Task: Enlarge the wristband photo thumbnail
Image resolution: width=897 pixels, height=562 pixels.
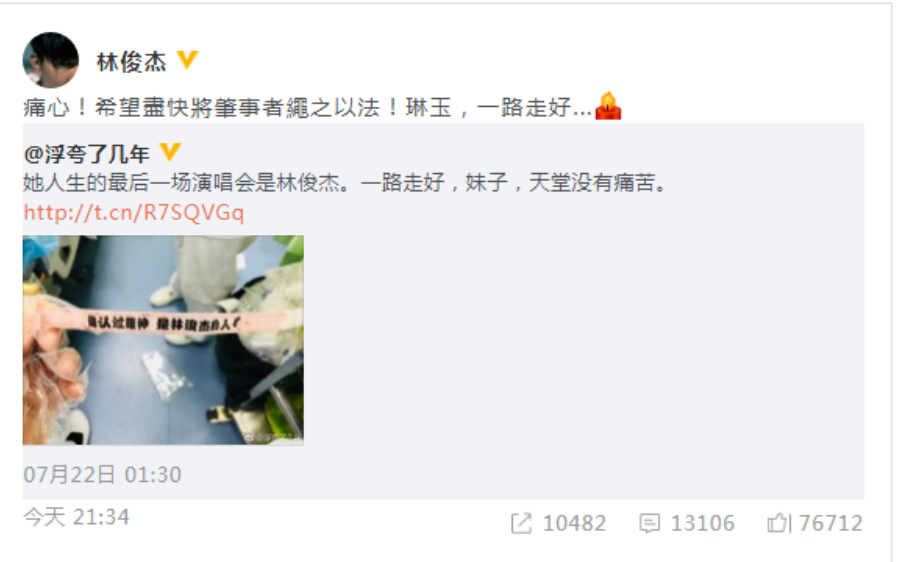Action: point(163,340)
